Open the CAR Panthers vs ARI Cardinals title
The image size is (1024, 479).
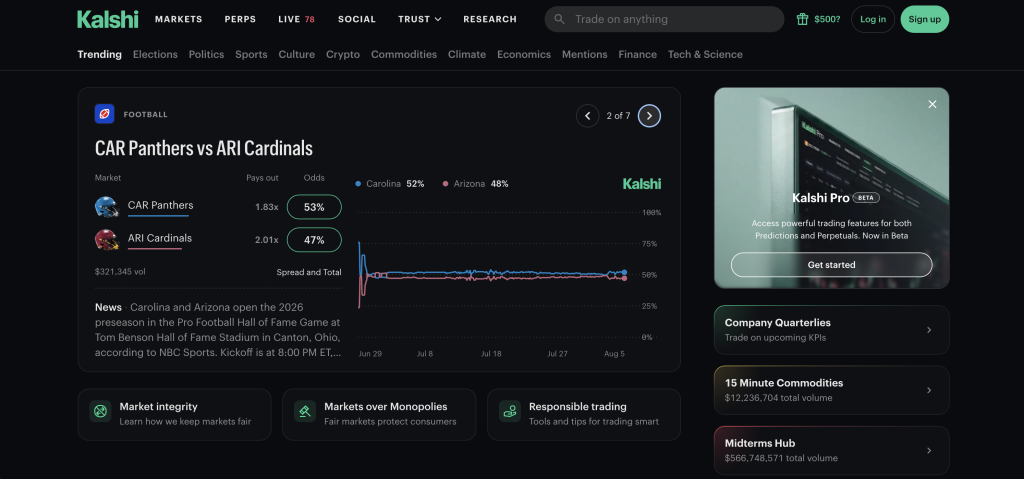pos(204,148)
